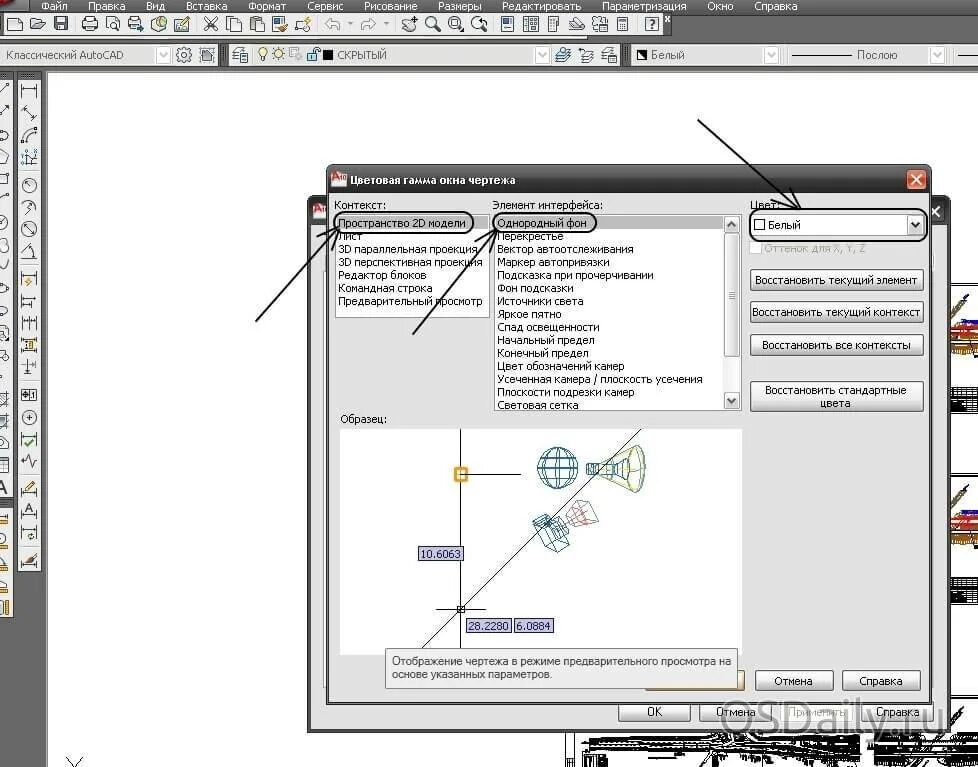Viewport: 978px width, 767px height.
Task: Click the black layer color swatch
Action: coord(328,55)
